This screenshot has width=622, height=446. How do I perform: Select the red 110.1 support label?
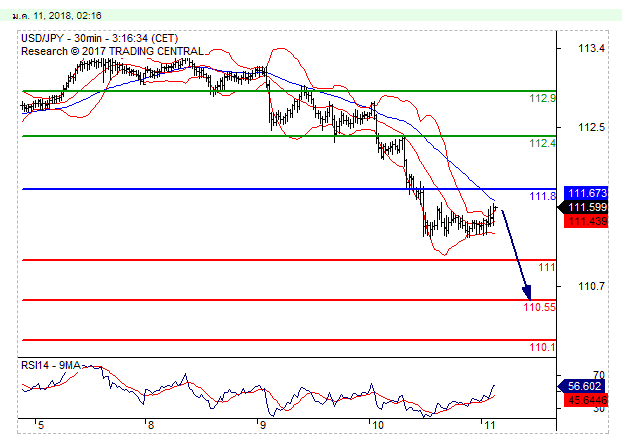click(x=542, y=348)
